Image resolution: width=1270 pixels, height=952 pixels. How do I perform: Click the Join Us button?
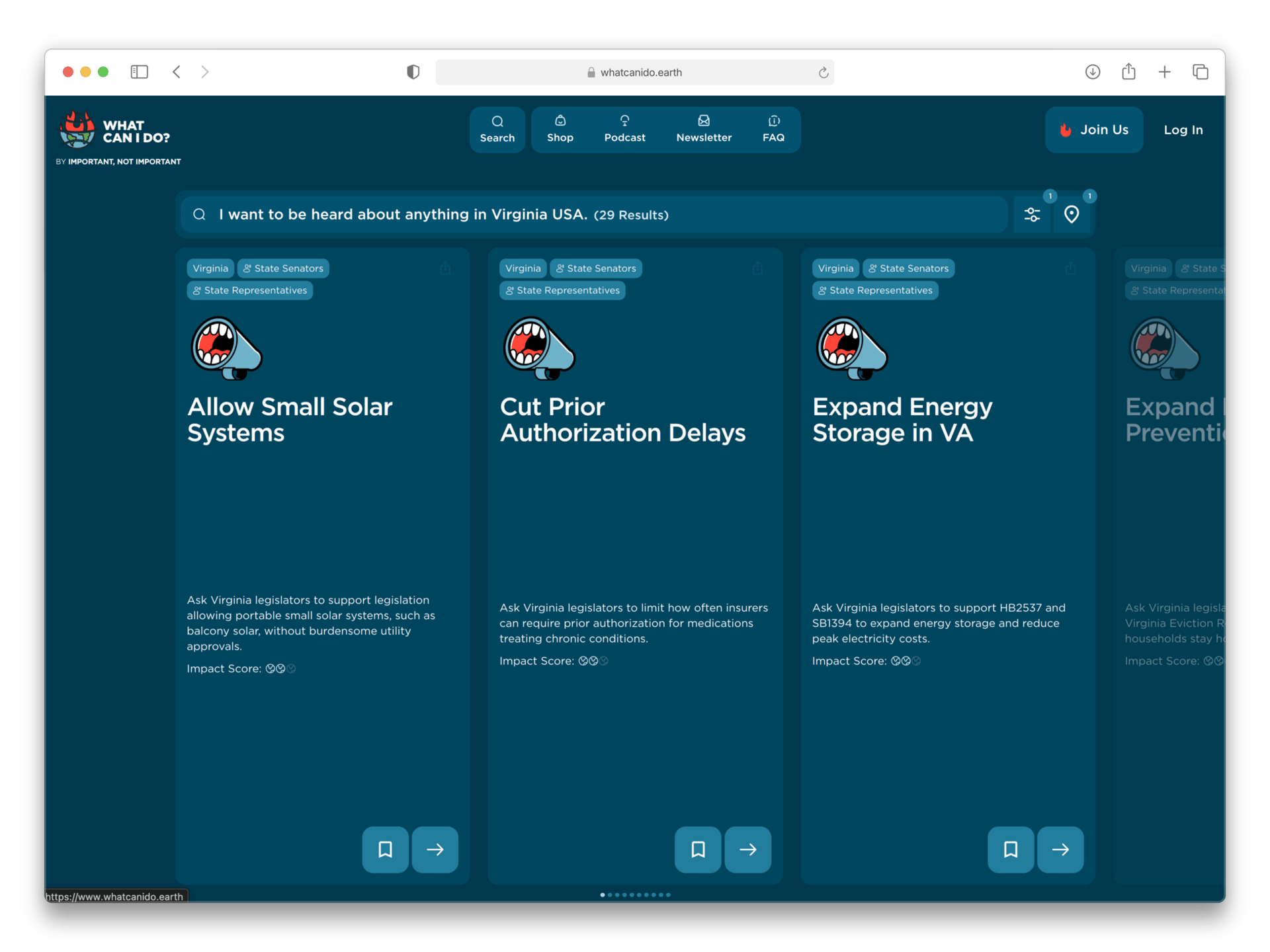click(x=1094, y=130)
